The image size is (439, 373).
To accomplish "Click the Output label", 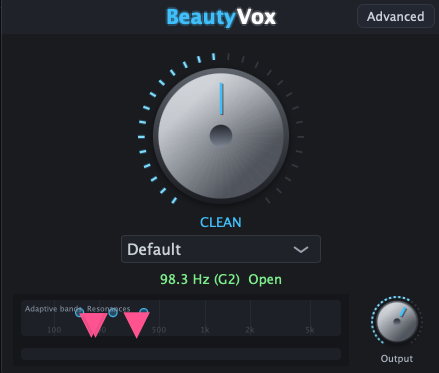I will point(397,359).
